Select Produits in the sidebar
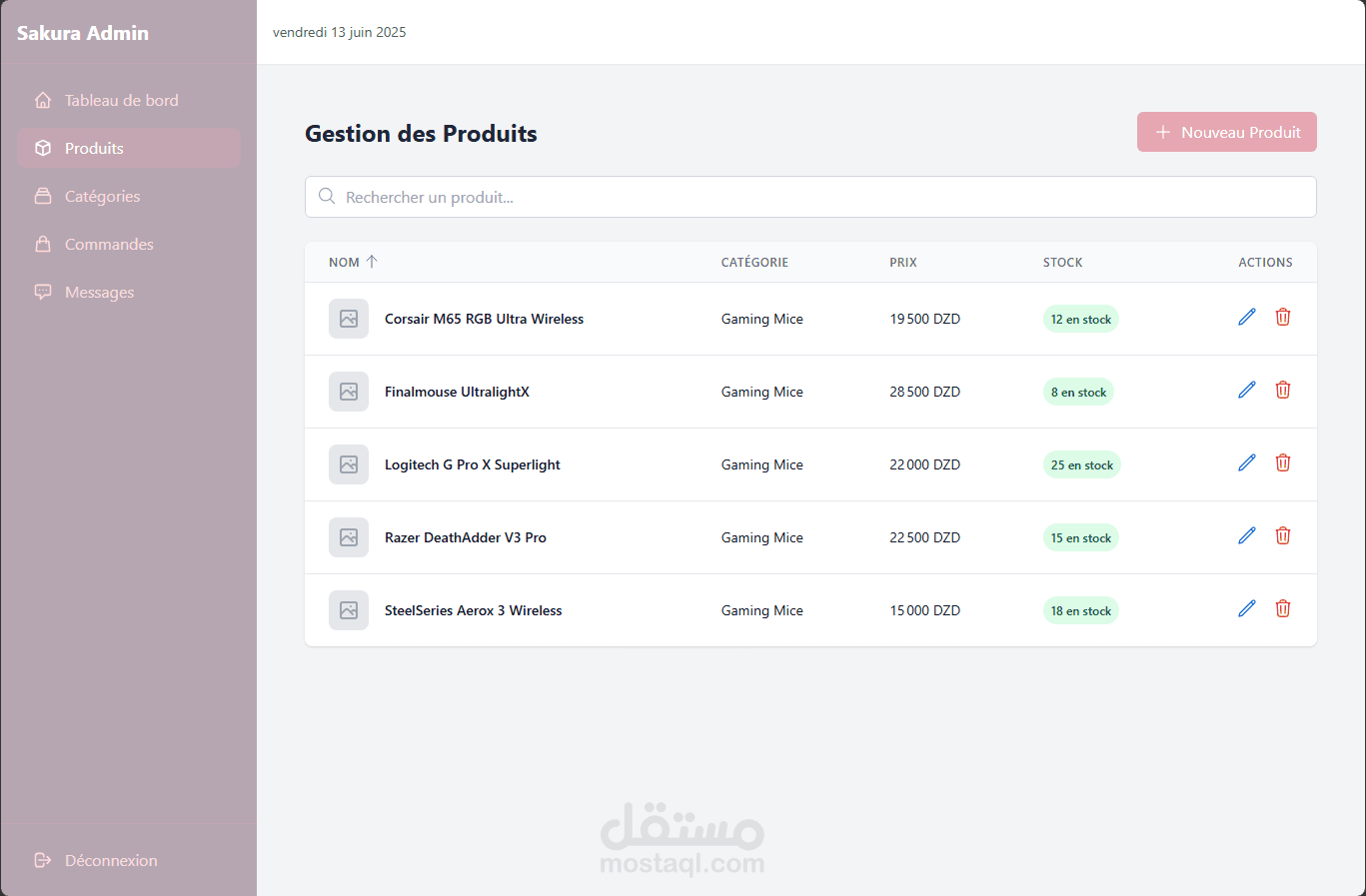The width and height of the screenshot is (1366, 896). pyautogui.click(x=129, y=148)
